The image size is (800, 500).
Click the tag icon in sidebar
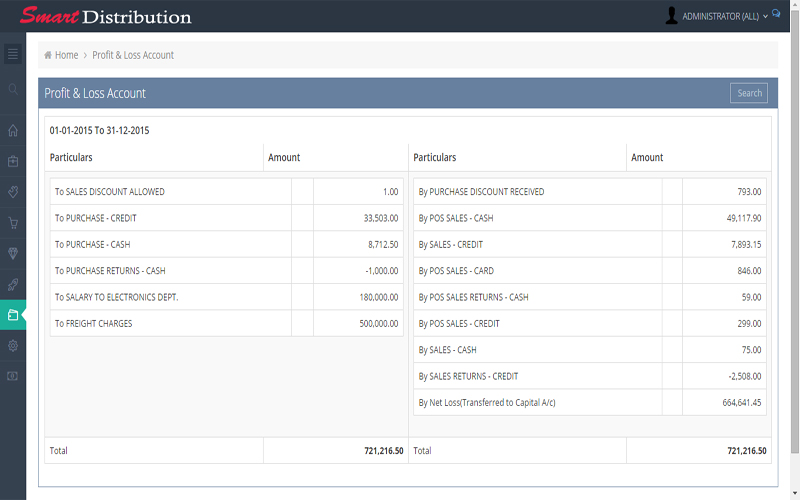point(13,192)
